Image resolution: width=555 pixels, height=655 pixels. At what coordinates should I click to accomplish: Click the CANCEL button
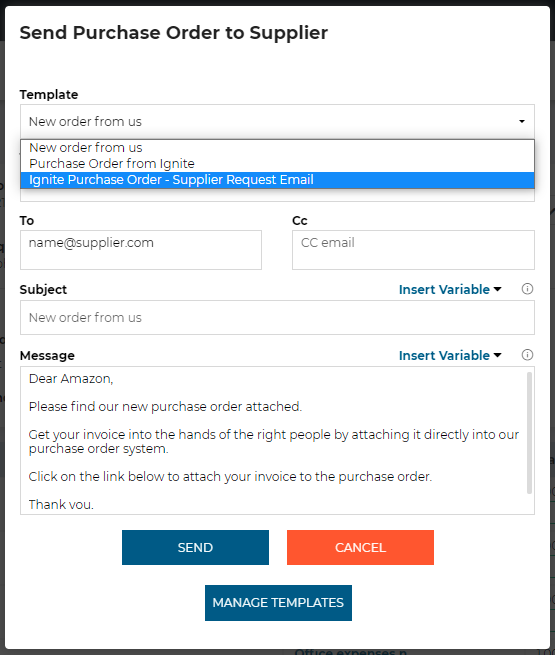[360, 548]
